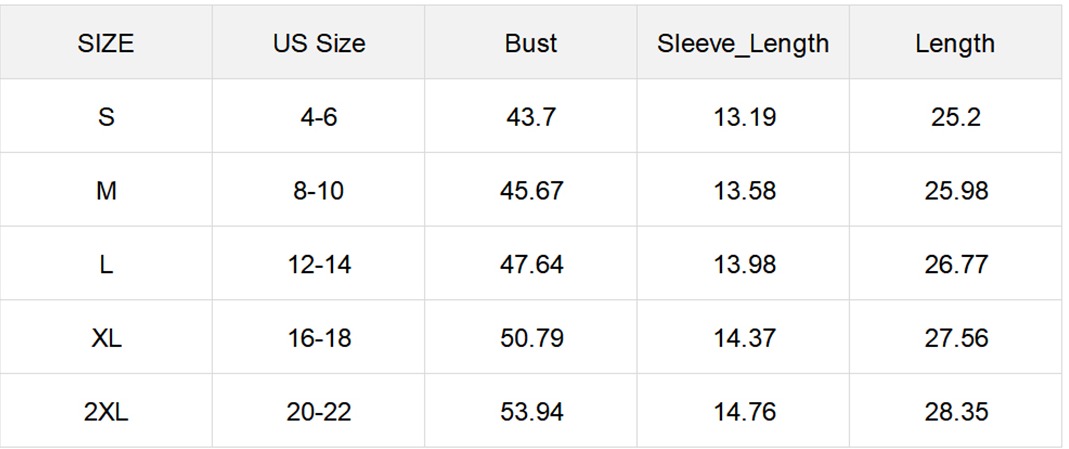Viewport: 1069px width, 449px height.
Task: Click the 43.7 bust value
Action: pyautogui.click(x=531, y=117)
